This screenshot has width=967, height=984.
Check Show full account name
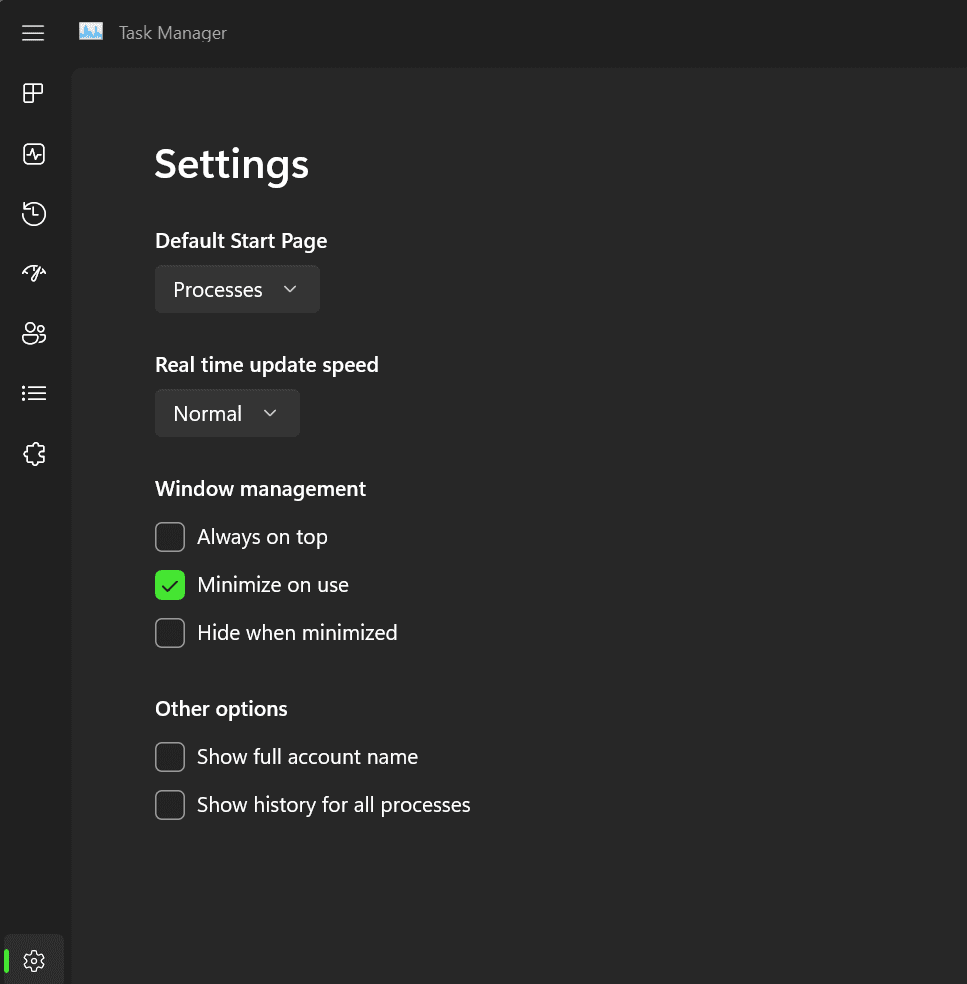pos(170,757)
